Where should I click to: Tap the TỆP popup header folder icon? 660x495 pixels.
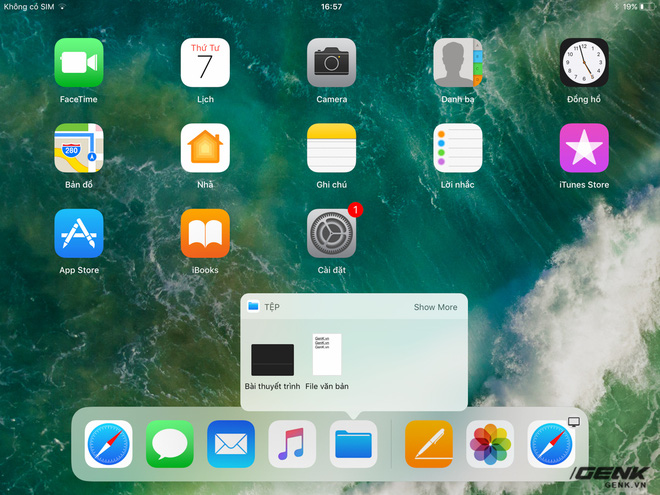(253, 306)
